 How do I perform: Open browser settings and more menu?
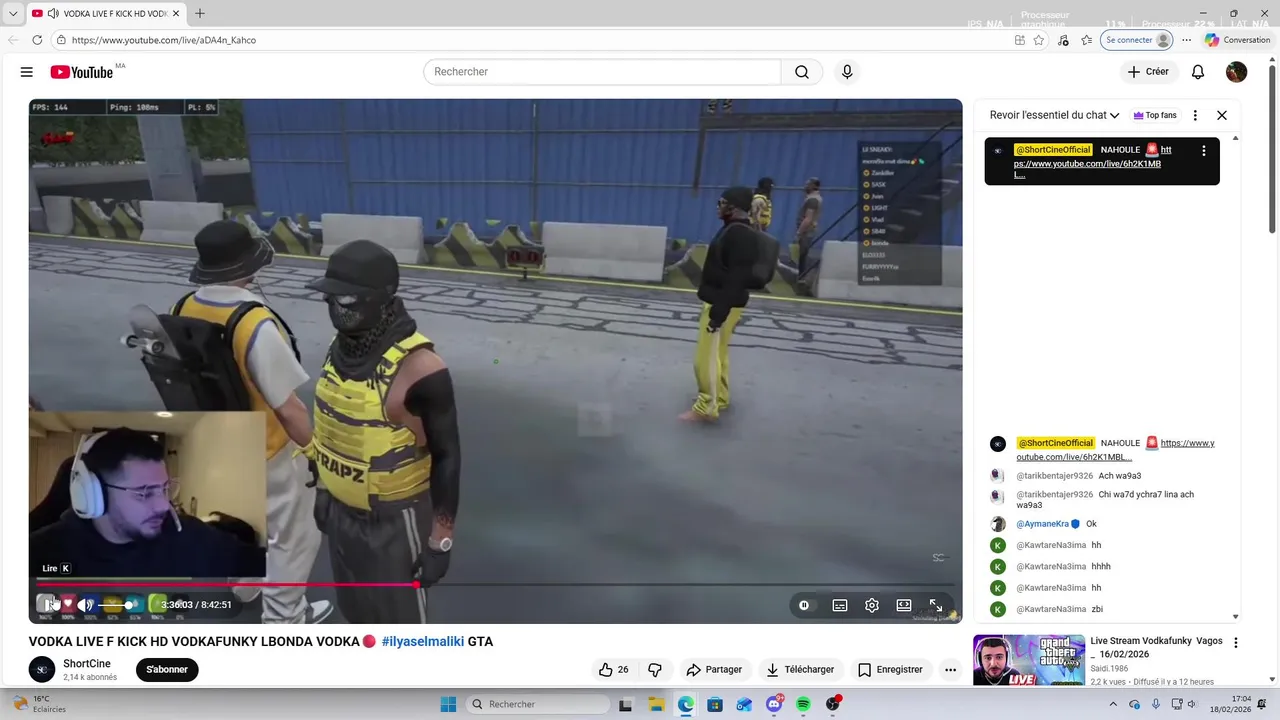pyautogui.click(x=1186, y=40)
